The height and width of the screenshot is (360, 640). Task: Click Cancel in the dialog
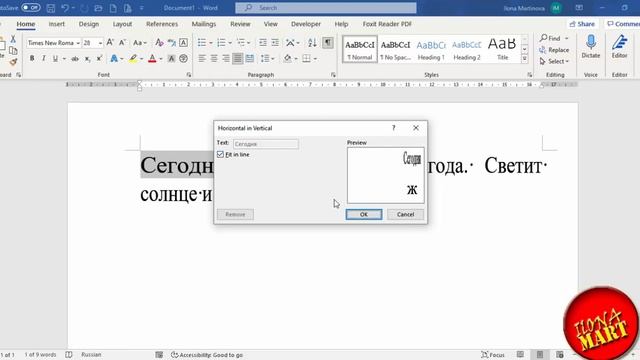[x=405, y=214]
